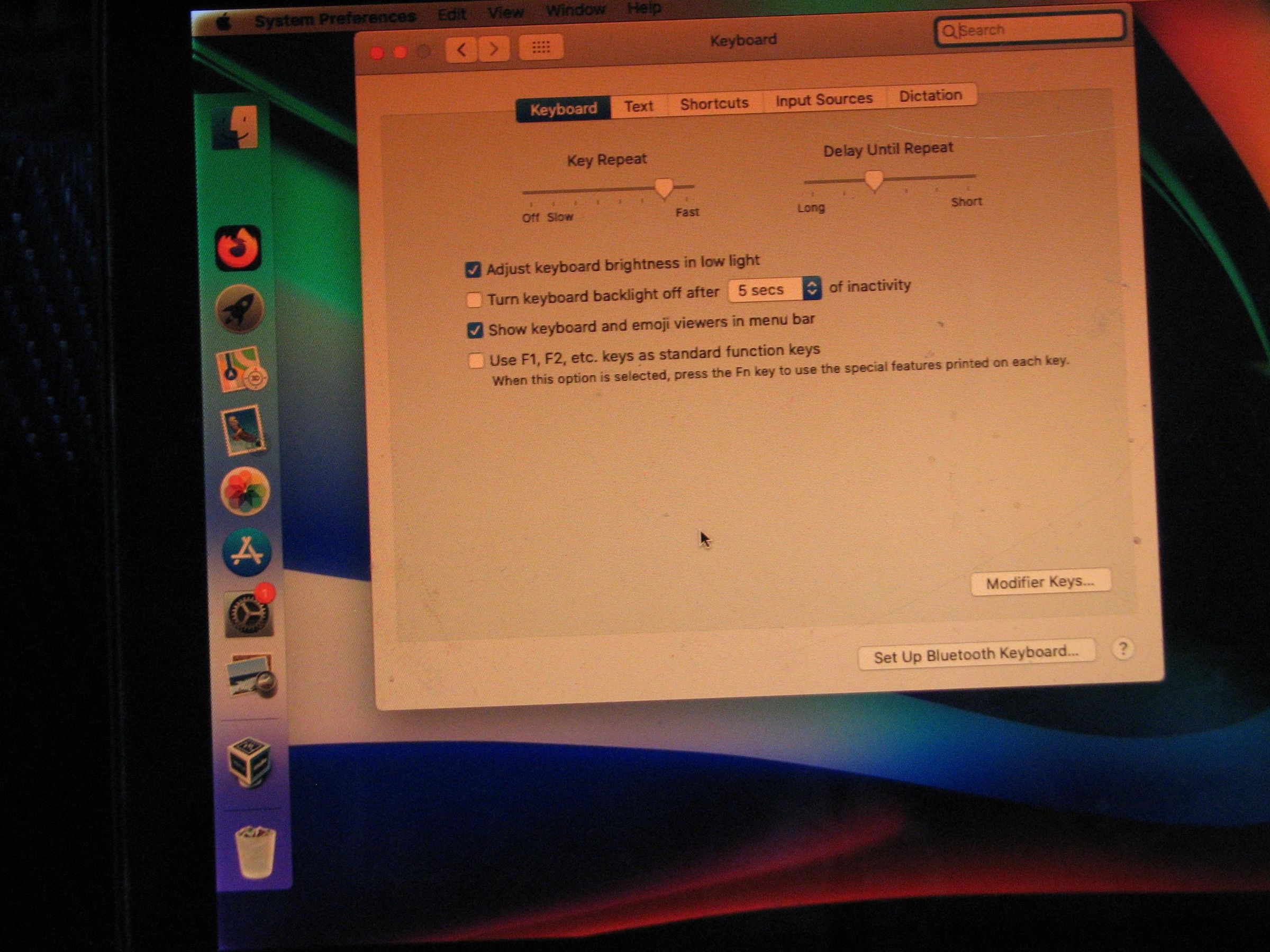Viewport: 1270px width, 952px height.
Task: Click Set Up Bluetooth Keyboard button
Action: 975,654
